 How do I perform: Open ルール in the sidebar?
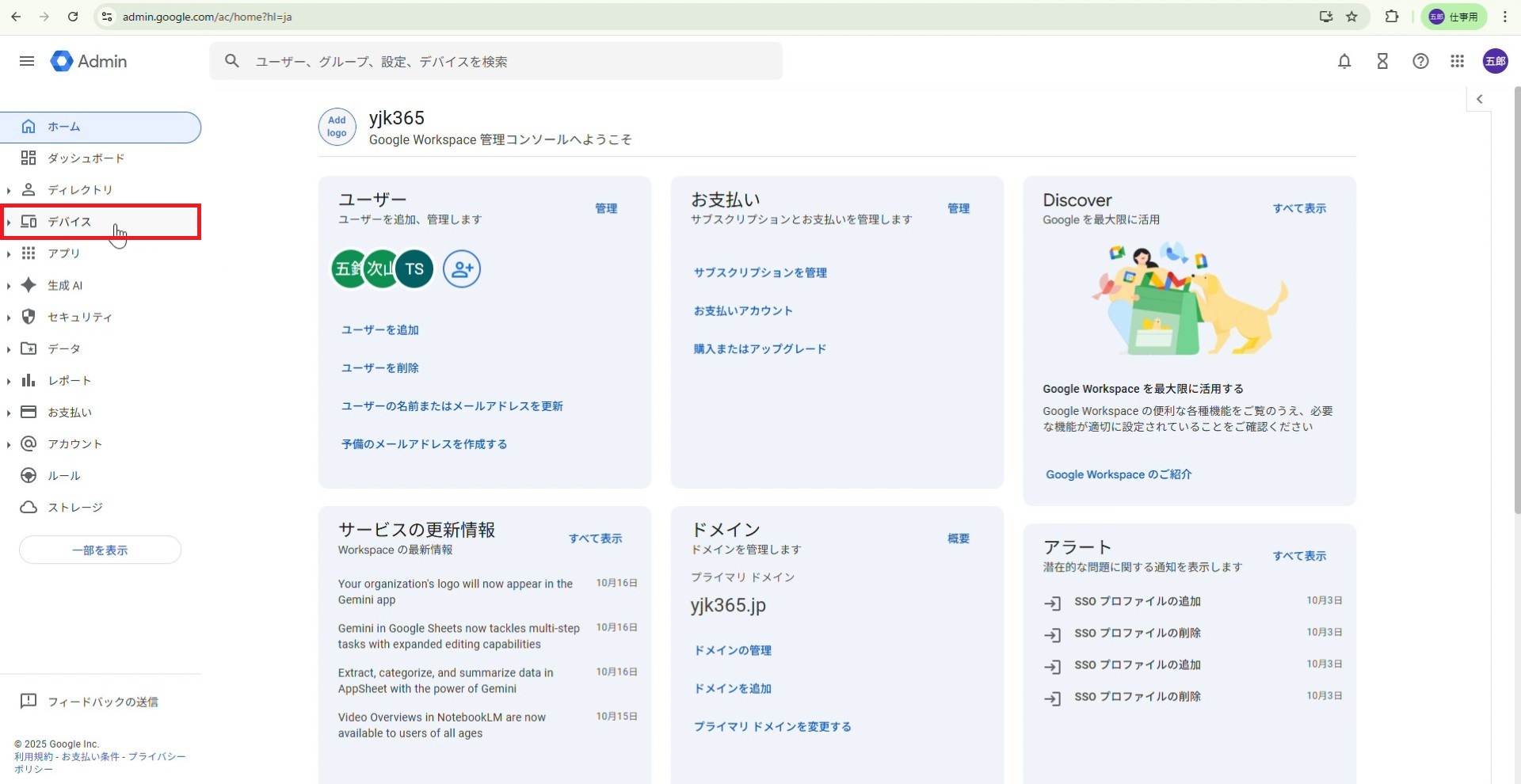(64, 476)
